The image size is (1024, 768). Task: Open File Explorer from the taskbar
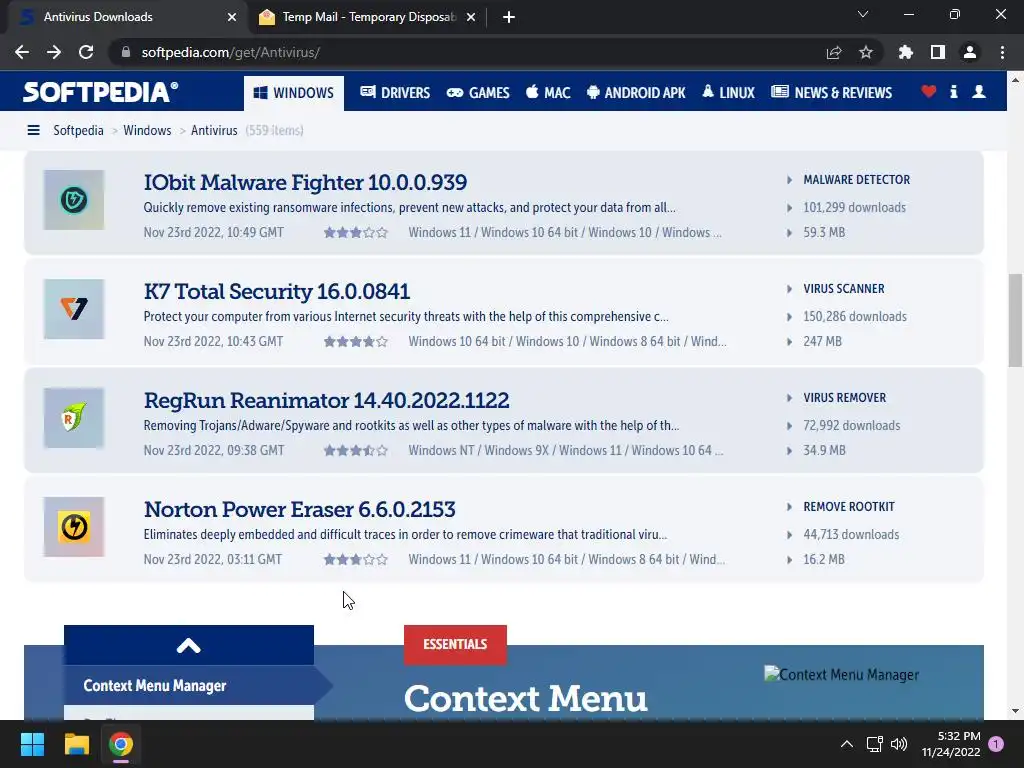pos(76,744)
